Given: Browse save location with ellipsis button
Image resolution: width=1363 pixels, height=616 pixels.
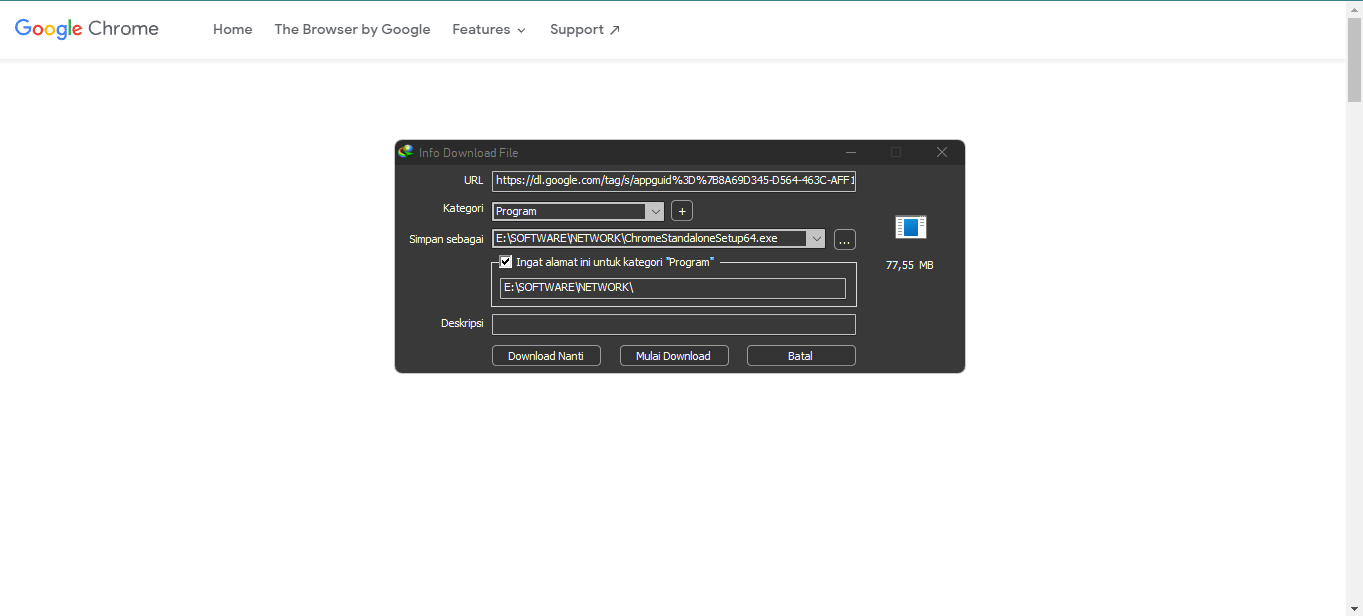Looking at the screenshot, I should (845, 239).
